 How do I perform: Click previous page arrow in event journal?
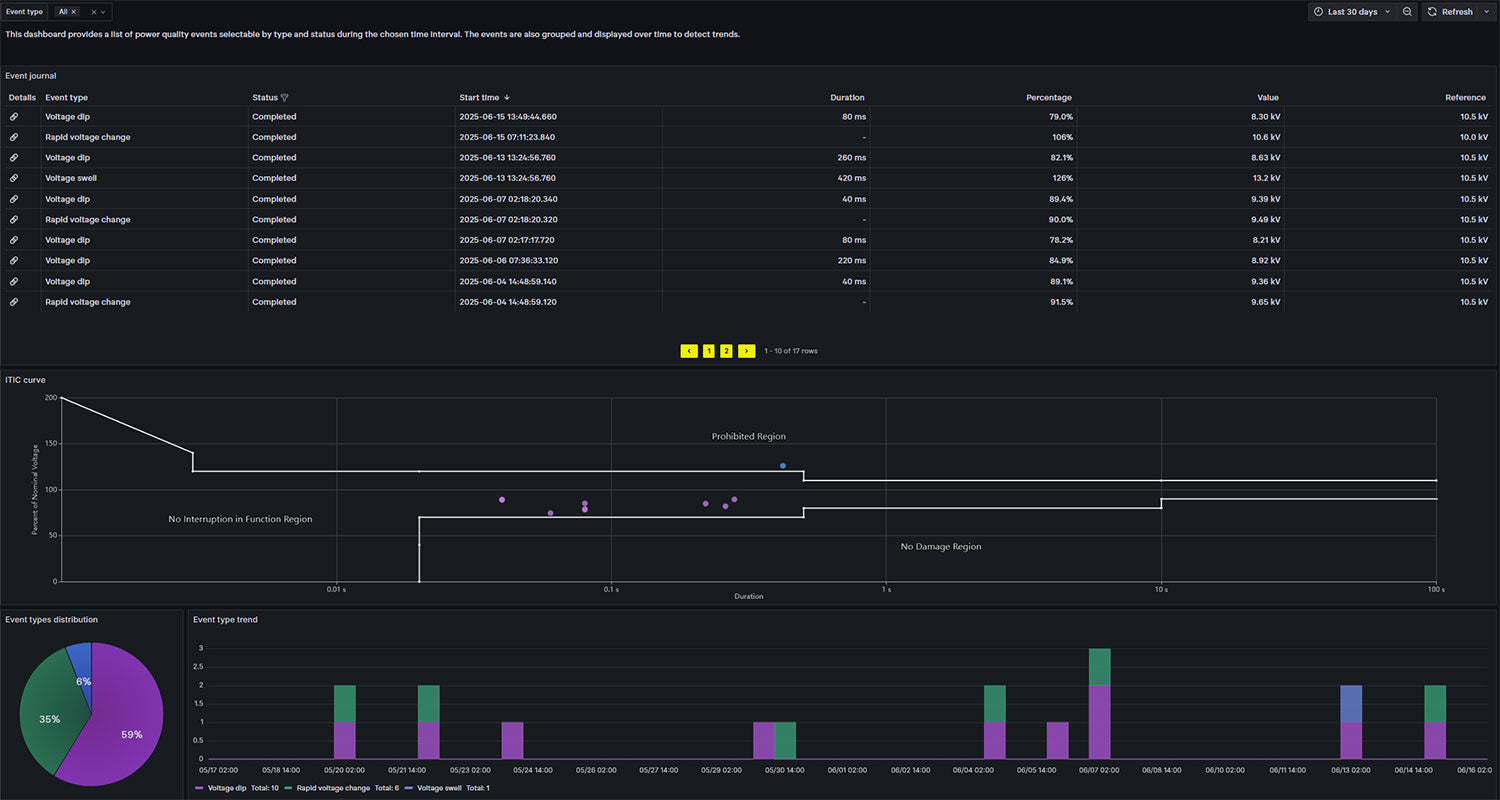(689, 351)
